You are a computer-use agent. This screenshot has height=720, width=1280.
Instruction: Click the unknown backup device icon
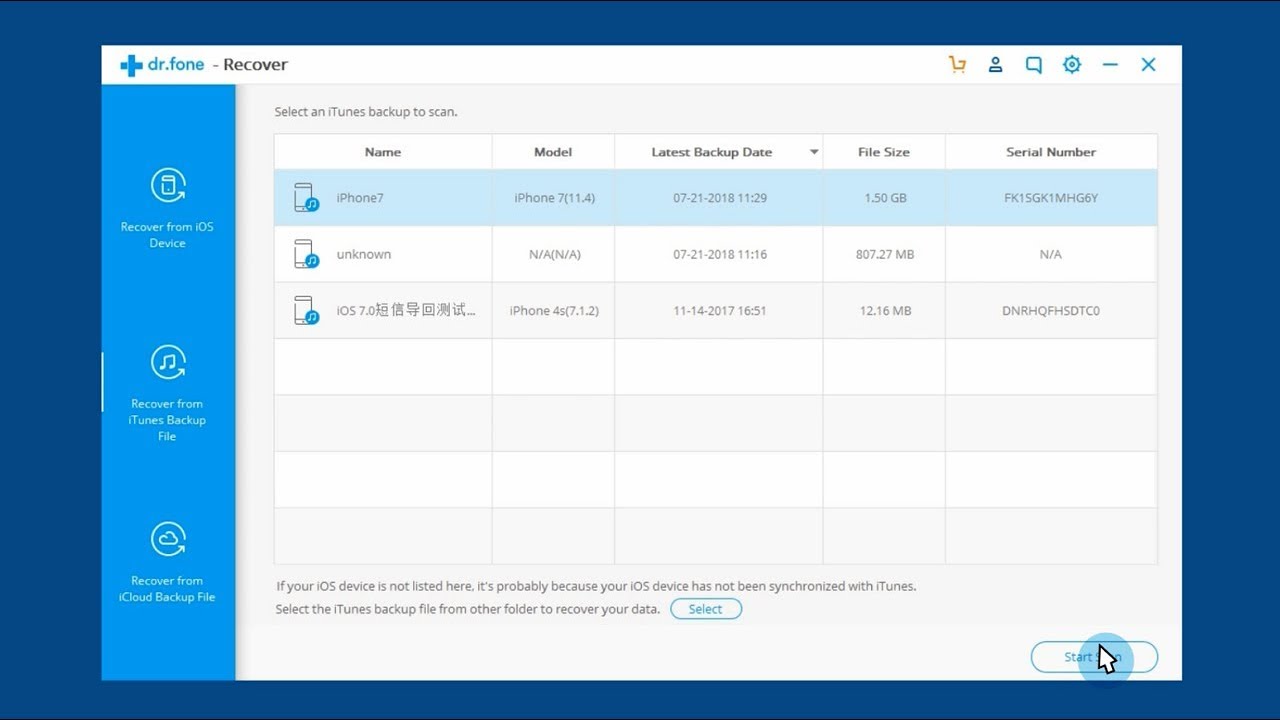[x=306, y=254]
